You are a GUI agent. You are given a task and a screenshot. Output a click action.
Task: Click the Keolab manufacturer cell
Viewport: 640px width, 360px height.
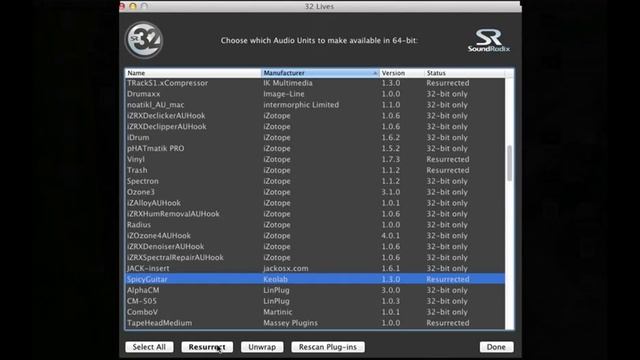pos(276,279)
